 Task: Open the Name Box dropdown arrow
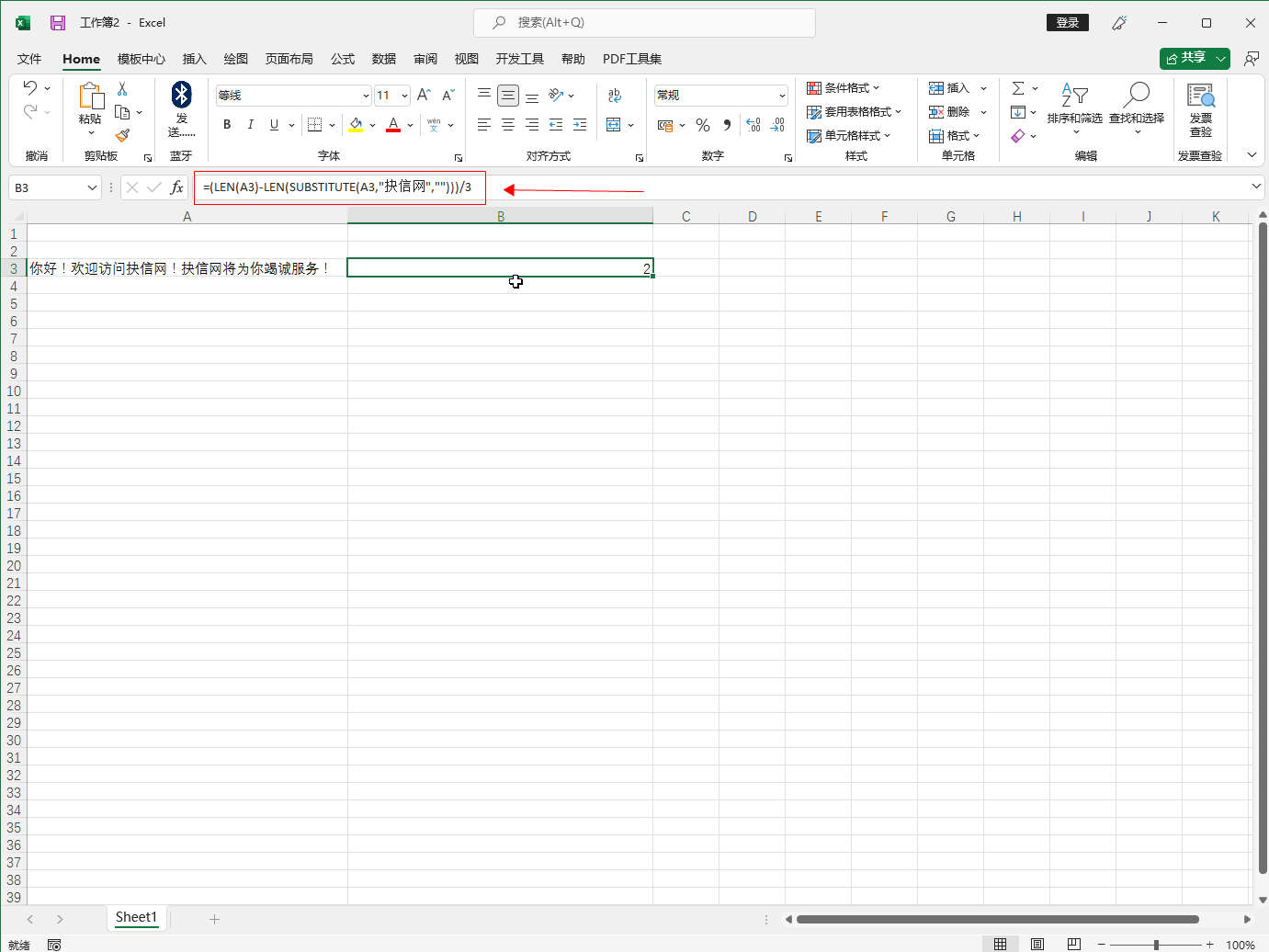(x=92, y=187)
